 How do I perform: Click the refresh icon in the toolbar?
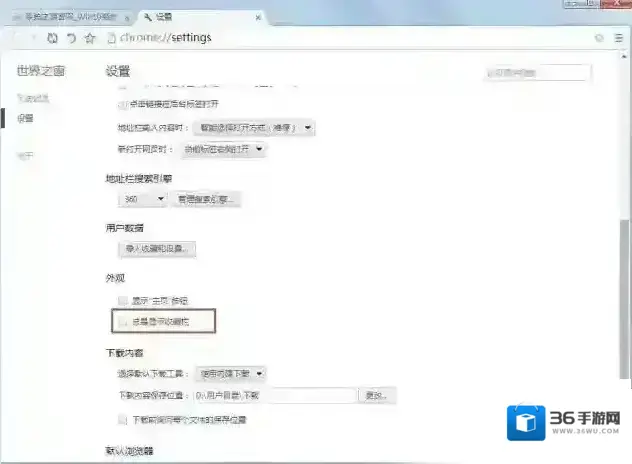[52, 38]
